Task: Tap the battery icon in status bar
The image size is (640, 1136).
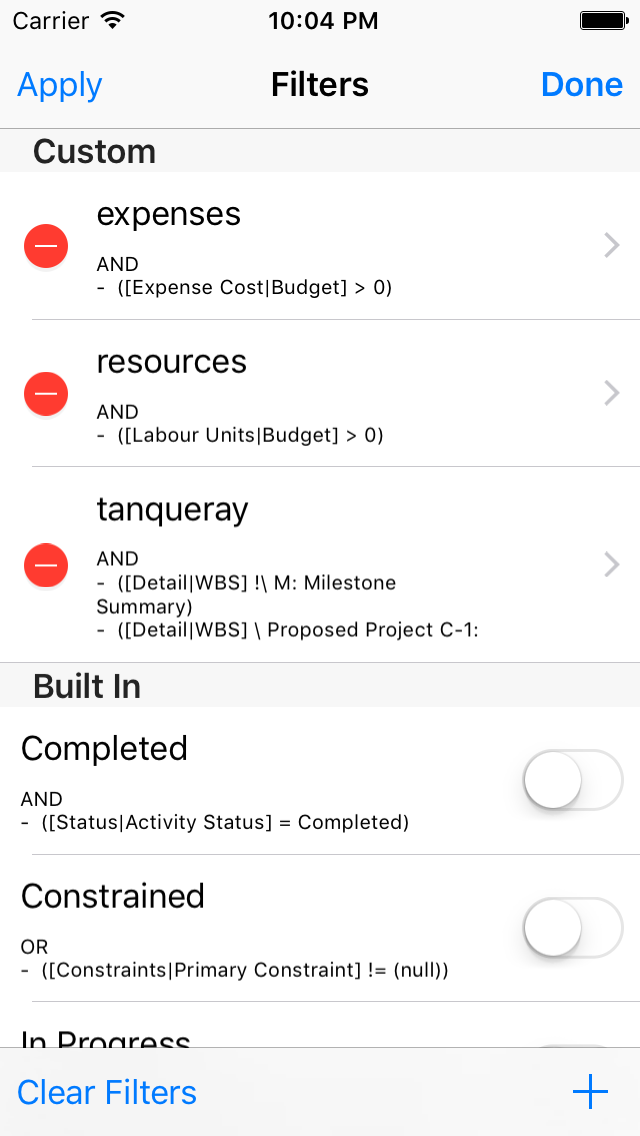Action: 603,20
